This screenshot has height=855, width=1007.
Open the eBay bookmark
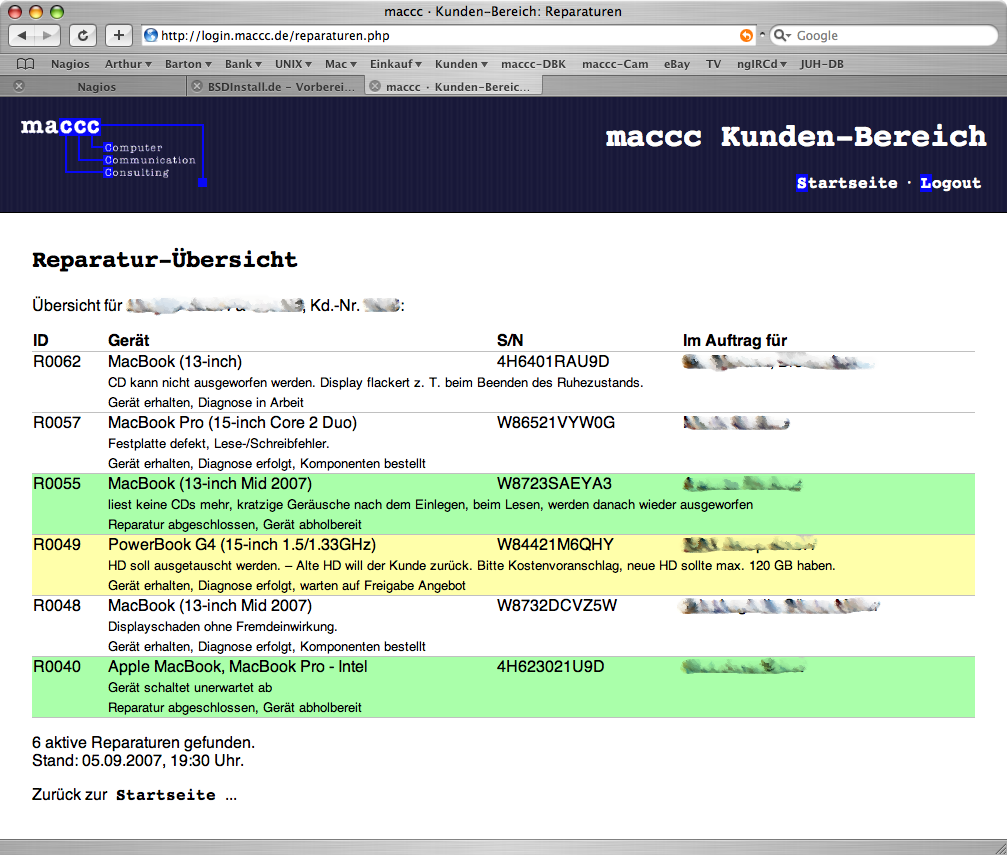(x=677, y=64)
